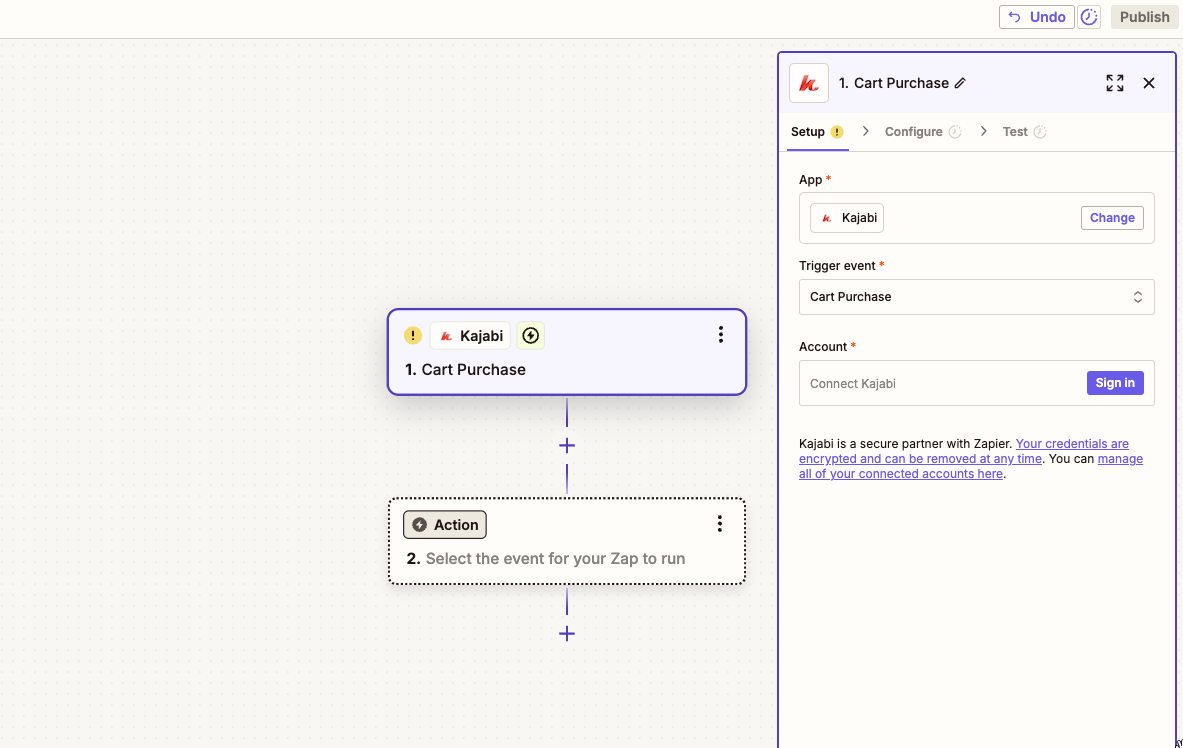Change the selected app
Viewport: 1183px width, 748px height.
tap(1112, 217)
